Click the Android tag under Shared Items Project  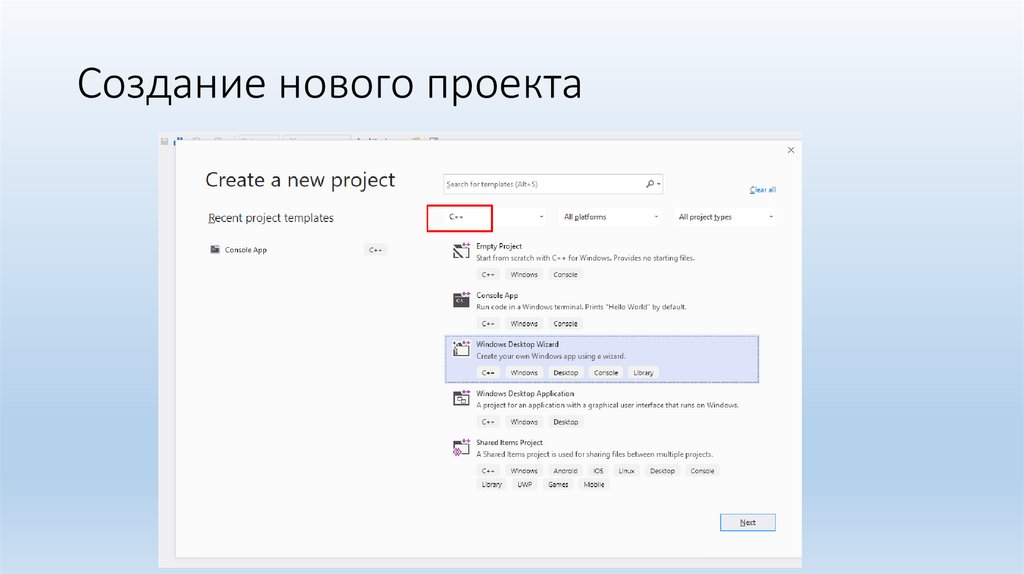pos(566,471)
